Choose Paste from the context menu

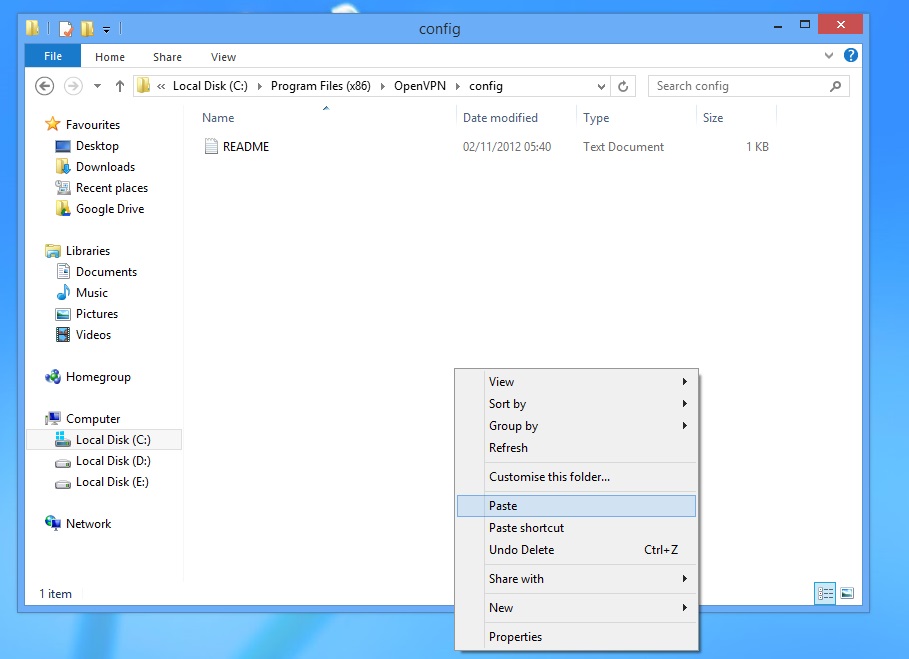tap(576, 506)
